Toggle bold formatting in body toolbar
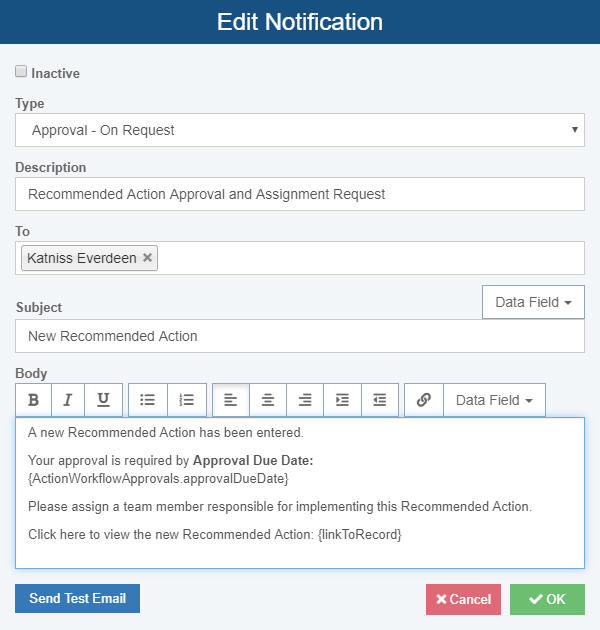600x630 pixels. pyautogui.click(x=33, y=400)
